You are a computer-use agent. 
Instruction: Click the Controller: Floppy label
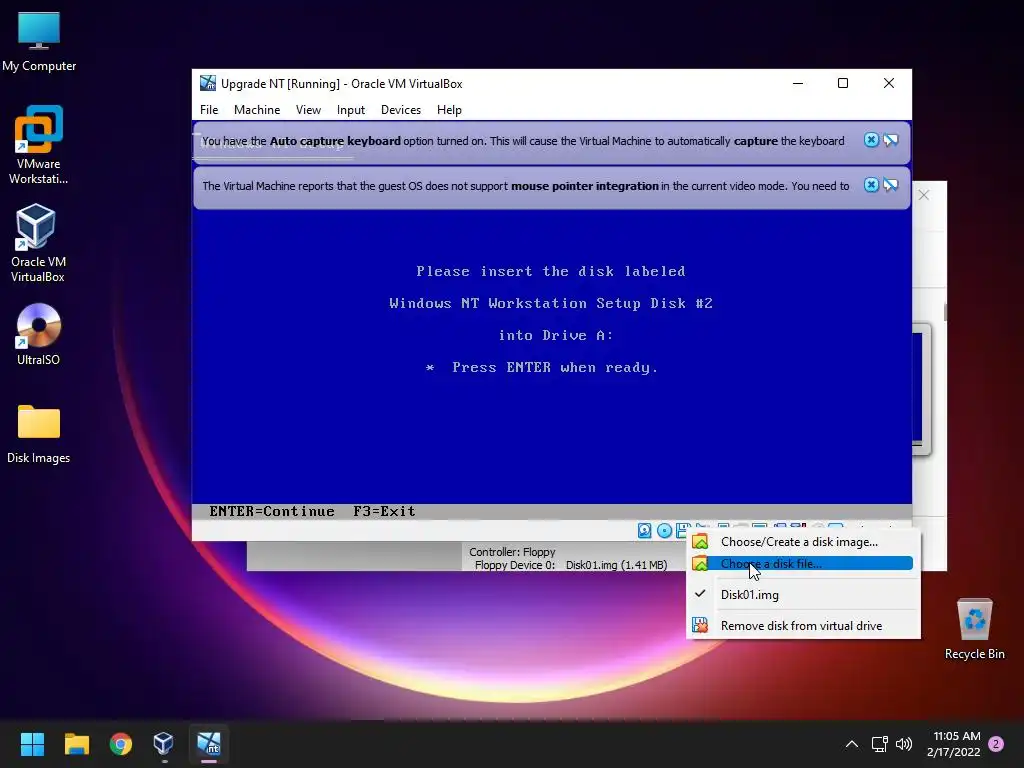coord(512,552)
